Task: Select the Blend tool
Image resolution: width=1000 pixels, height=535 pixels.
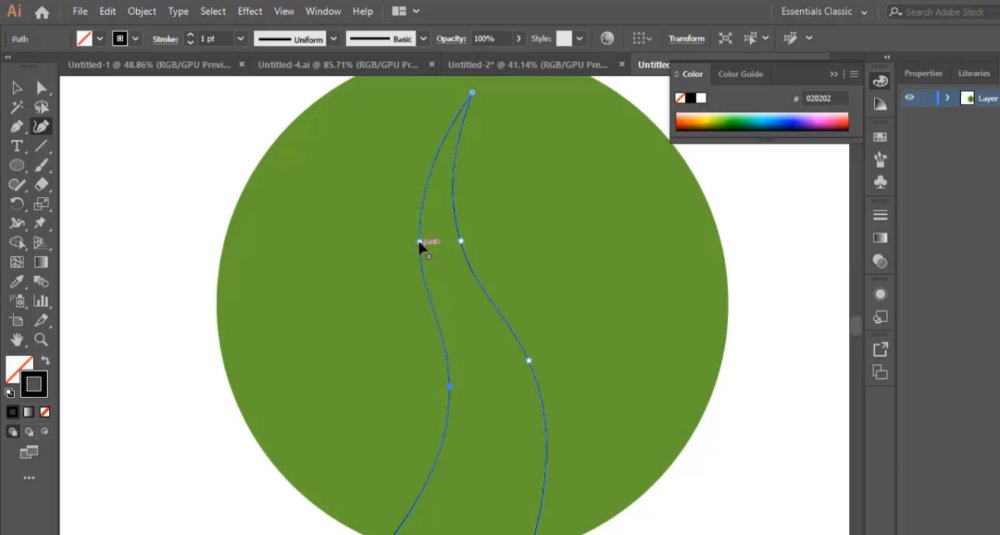Action: (x=41, y=281)
